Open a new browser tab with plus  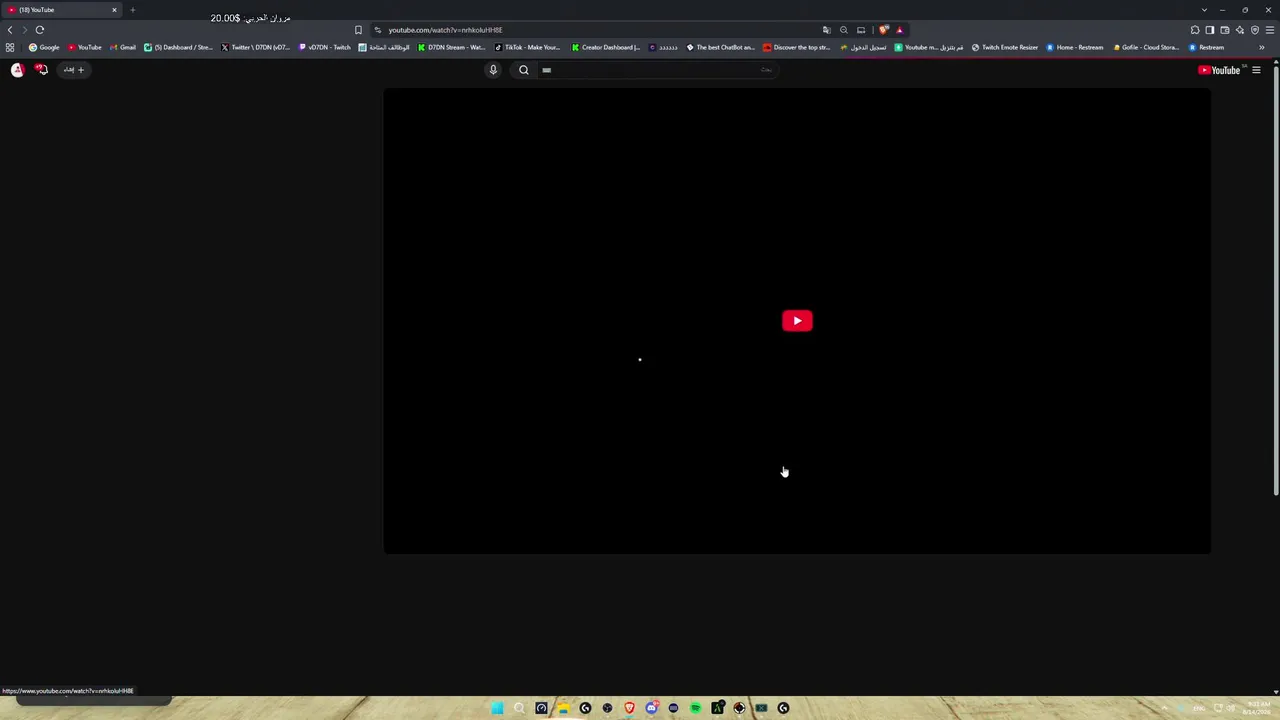(132, 10)
